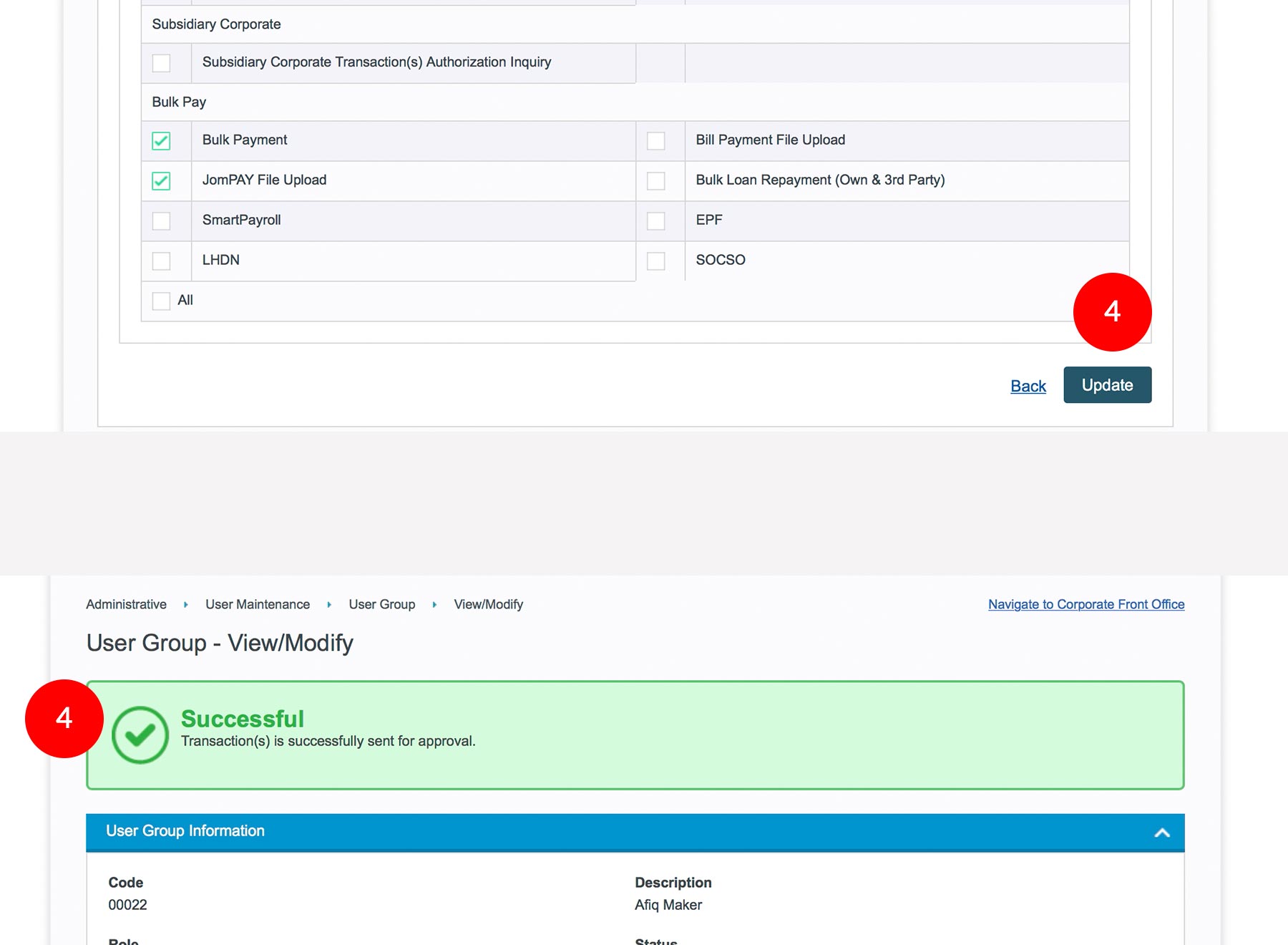This screenshot has height=945, width=1288.
Task: Click the green success checkmark icon
Action: pyautogui.click(x=140, y=735)
